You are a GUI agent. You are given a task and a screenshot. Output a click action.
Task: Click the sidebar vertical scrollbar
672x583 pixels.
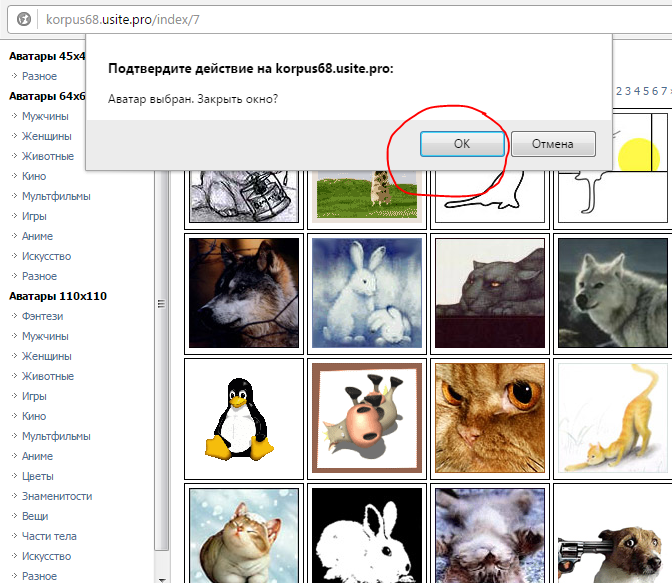pyautogui.click(x=162, y=300)
